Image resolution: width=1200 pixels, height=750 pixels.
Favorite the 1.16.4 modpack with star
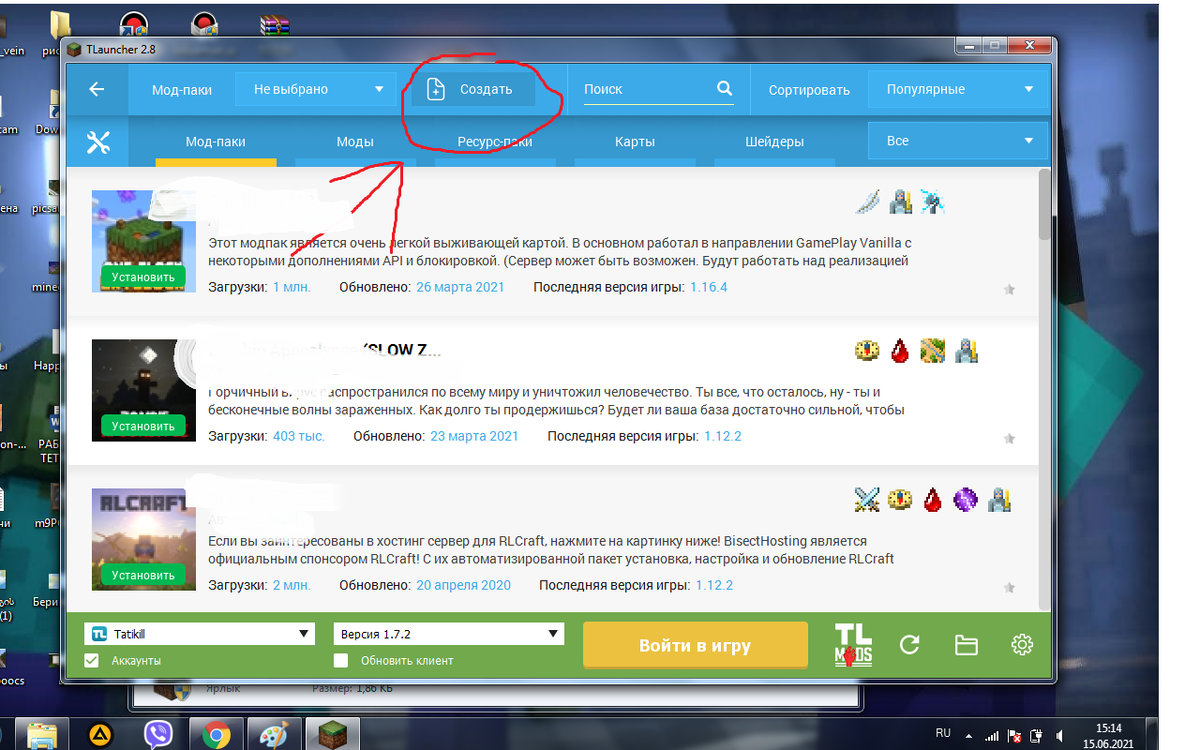[1009, 290]
